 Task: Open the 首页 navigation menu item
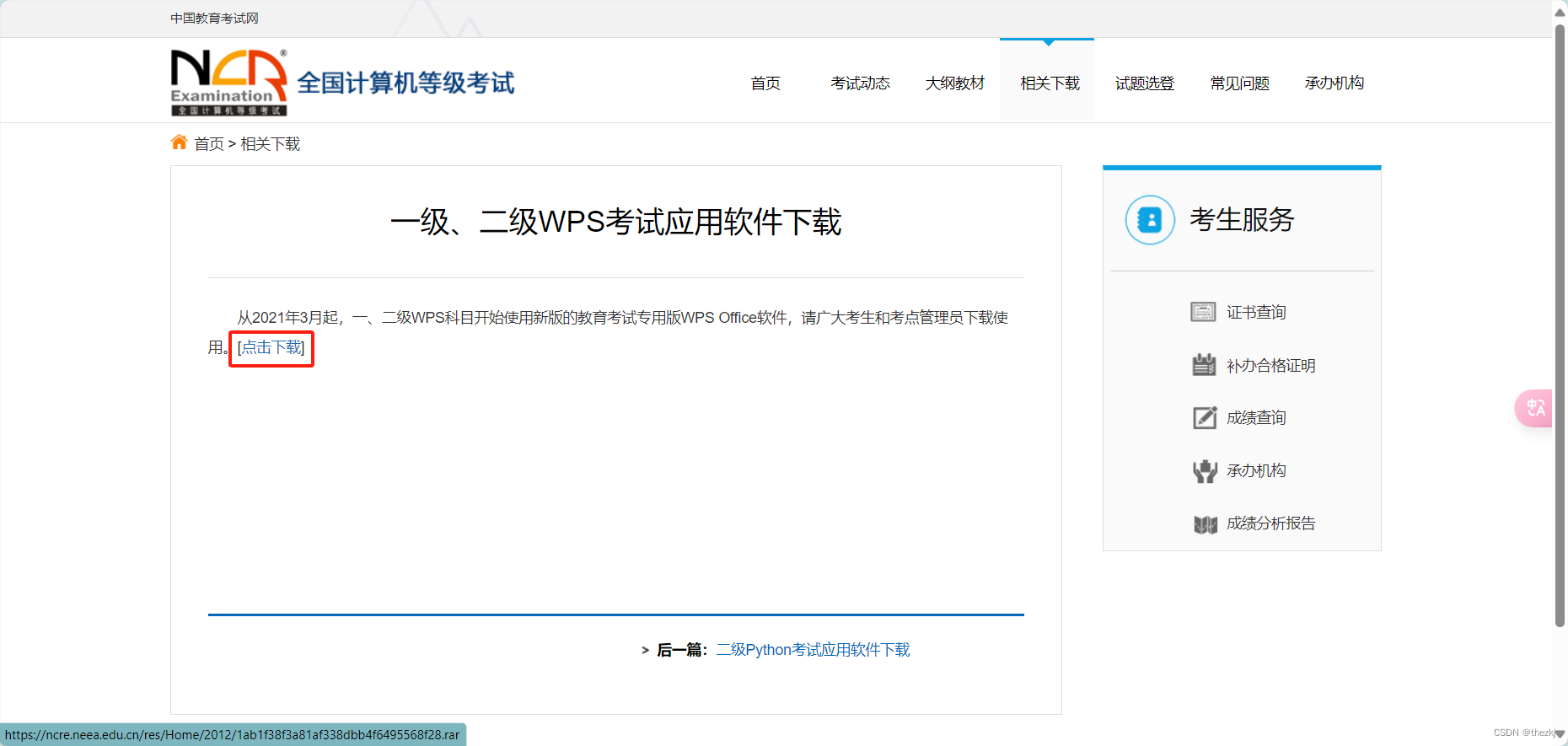(765, 83)
